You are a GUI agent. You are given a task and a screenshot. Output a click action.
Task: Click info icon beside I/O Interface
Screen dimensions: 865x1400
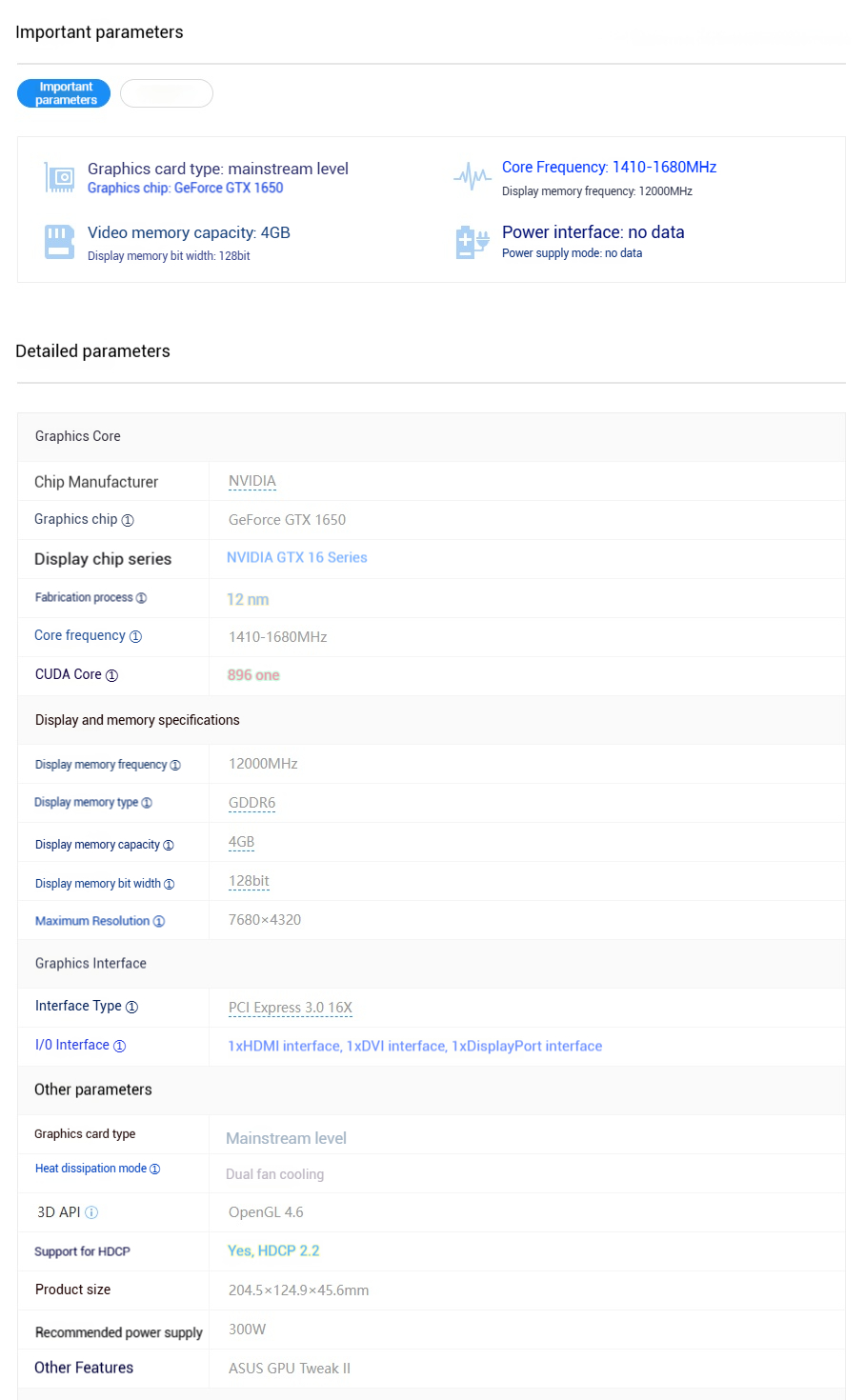[119, 1046]
